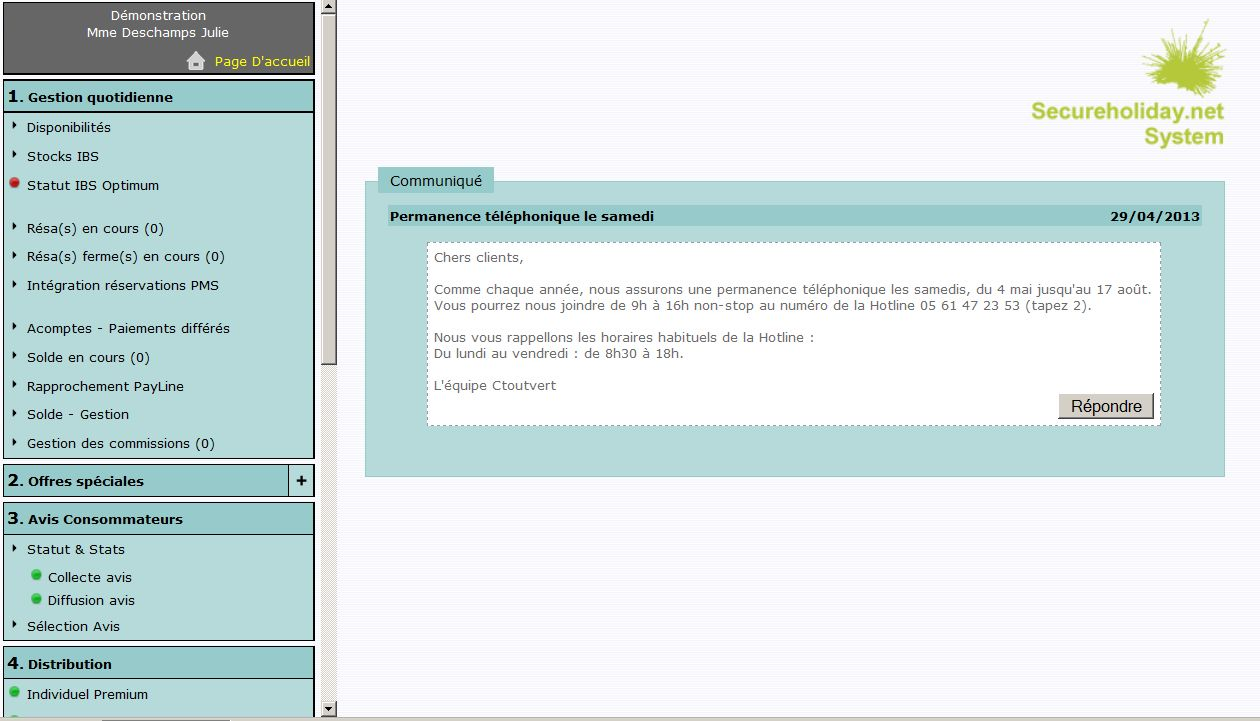Screen dimensions: 1260x721
Task: Click the arrow beside Statut & Stats
Action: (x=15, y=548)
